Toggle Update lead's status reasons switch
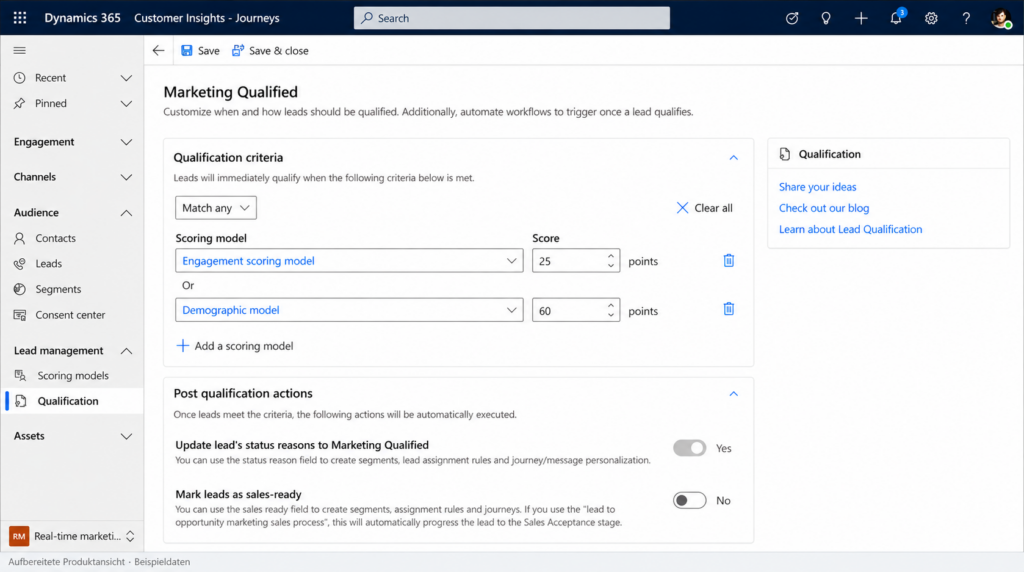 (x=690, y=448)
